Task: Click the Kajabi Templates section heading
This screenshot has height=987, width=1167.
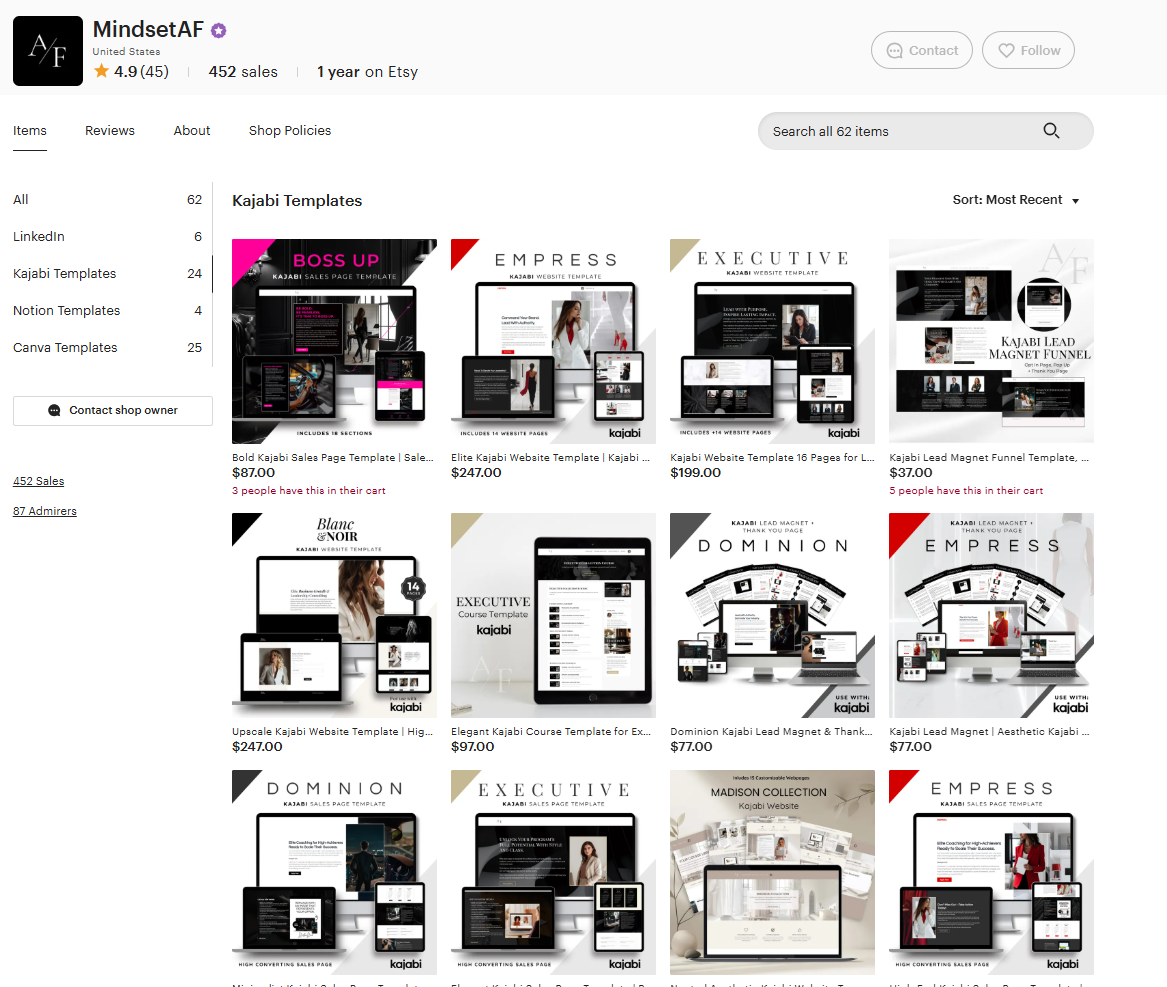Action: (x=297, y=200)
